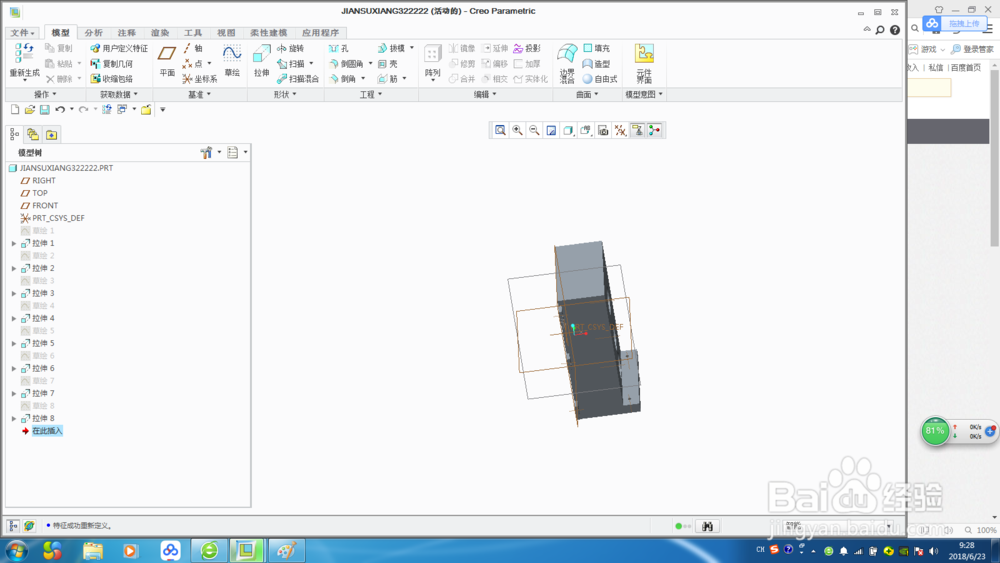Expand the 拉伸 1 feature node

[14, 244]
